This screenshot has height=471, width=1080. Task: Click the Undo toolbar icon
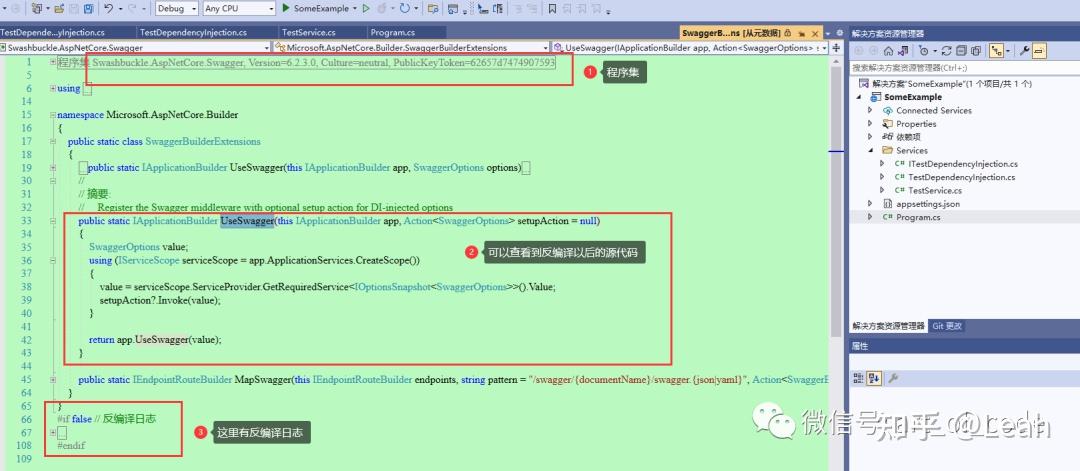coord(108,8)
